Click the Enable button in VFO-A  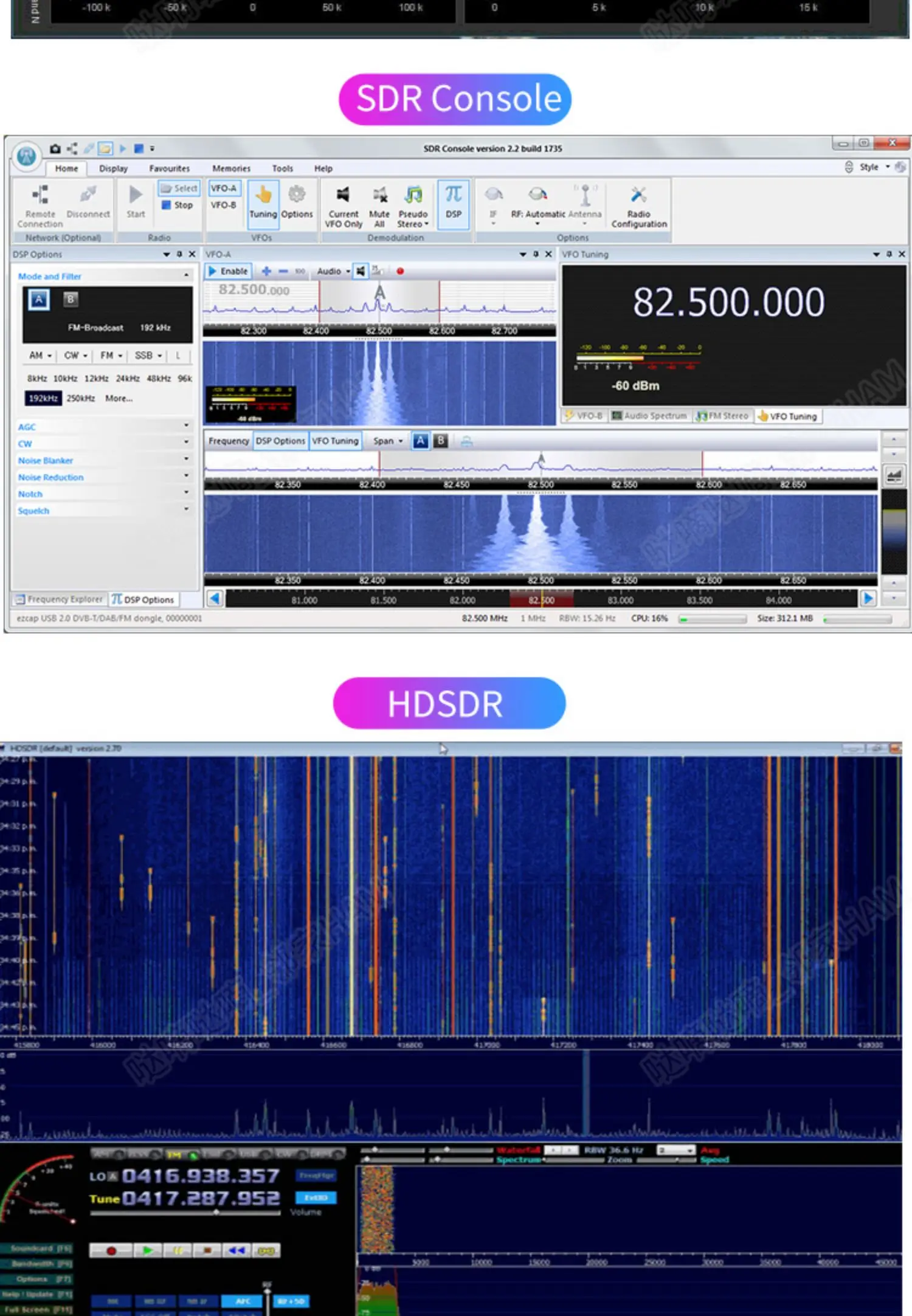click(x=229, y=271)
